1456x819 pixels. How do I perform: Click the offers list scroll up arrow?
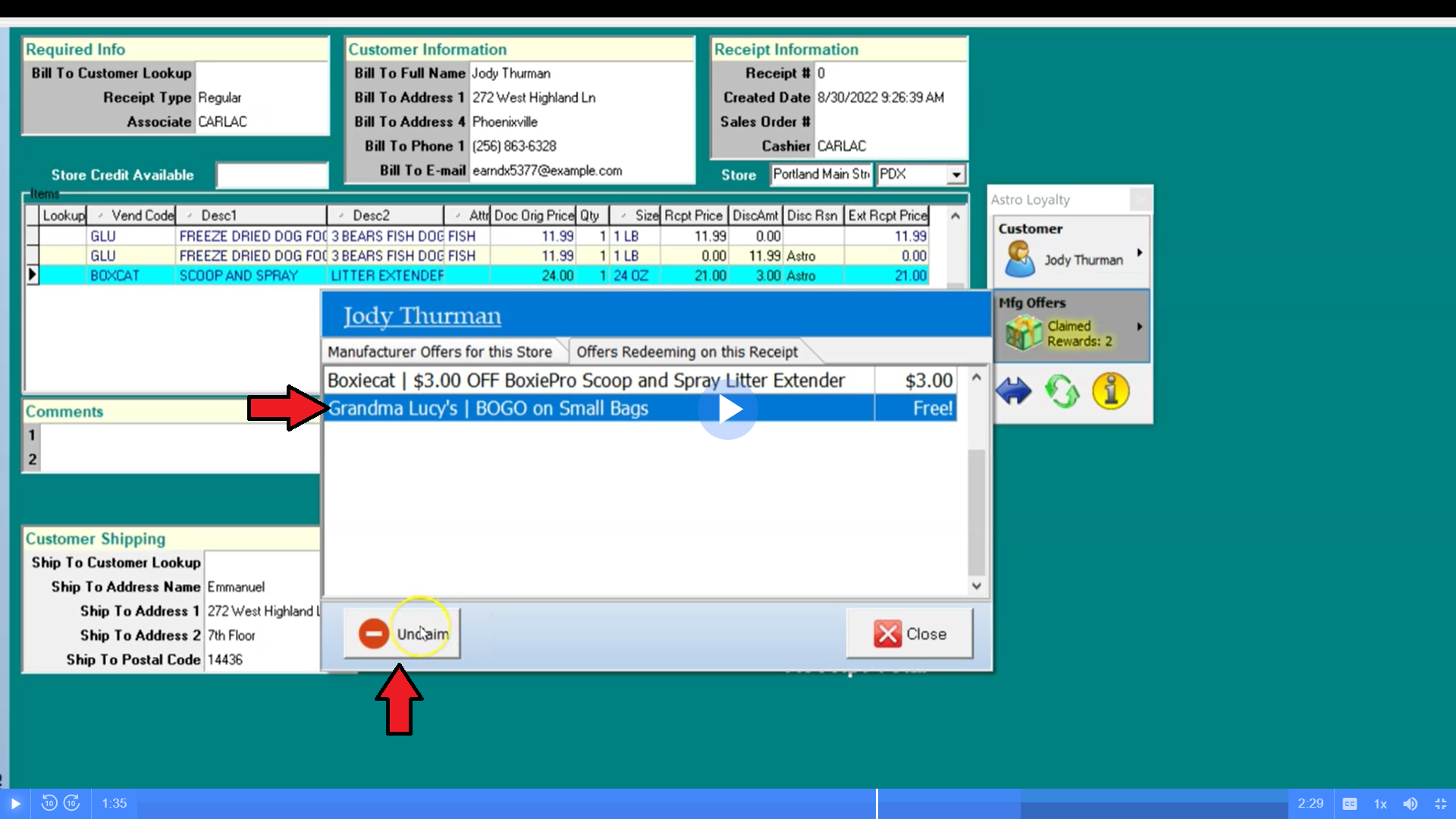point(977,377)
